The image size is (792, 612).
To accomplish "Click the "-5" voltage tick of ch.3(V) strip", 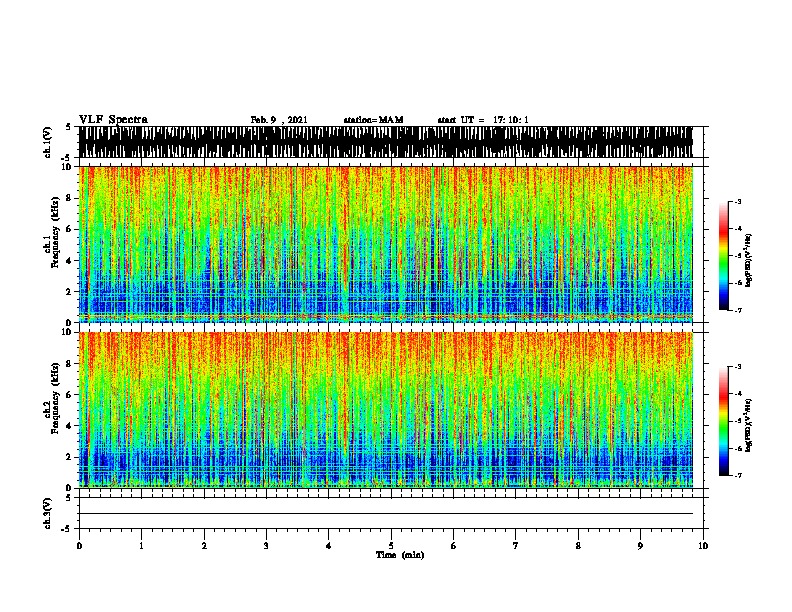I will [66, 529].
